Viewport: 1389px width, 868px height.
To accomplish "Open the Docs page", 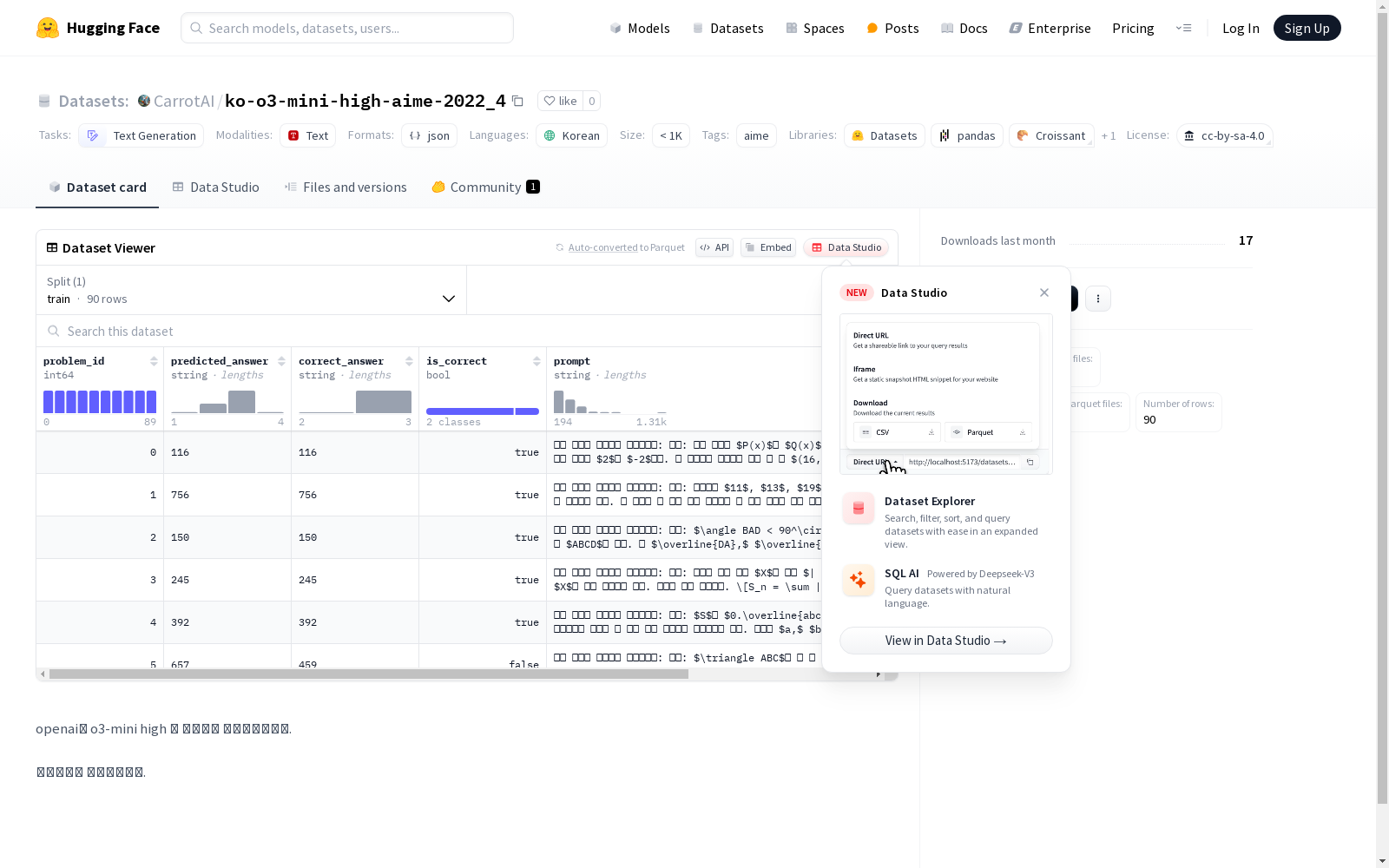I will coord(964,28).
